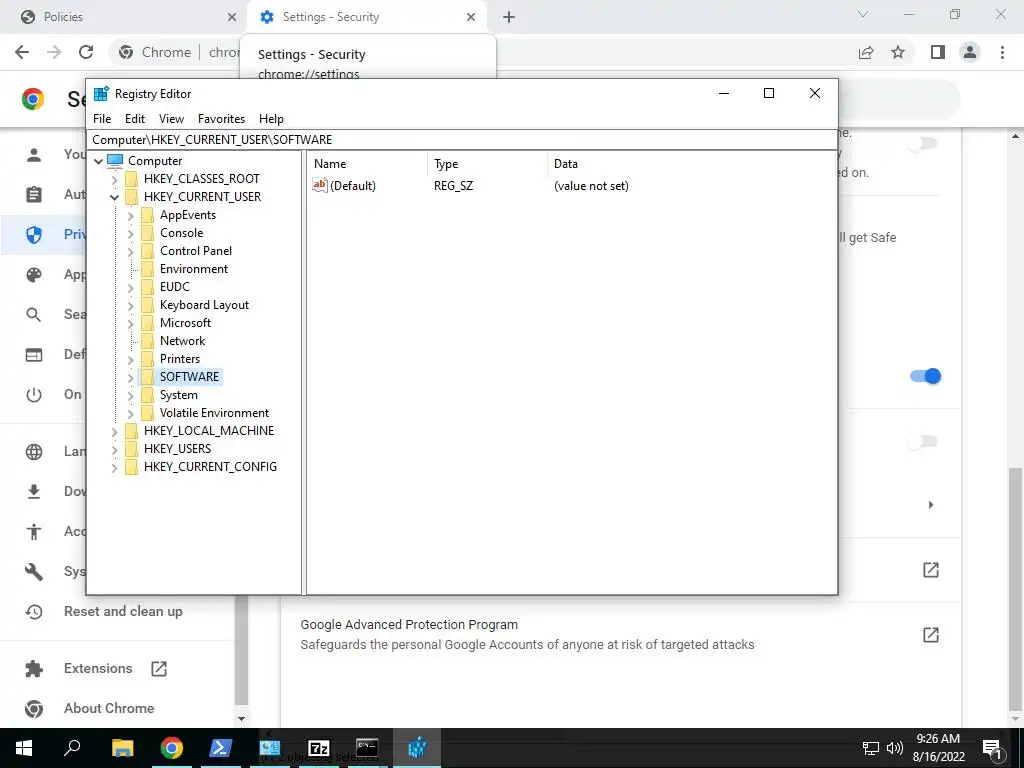Open the About Chrome page

pyautogui.click(x=109, y=708)
